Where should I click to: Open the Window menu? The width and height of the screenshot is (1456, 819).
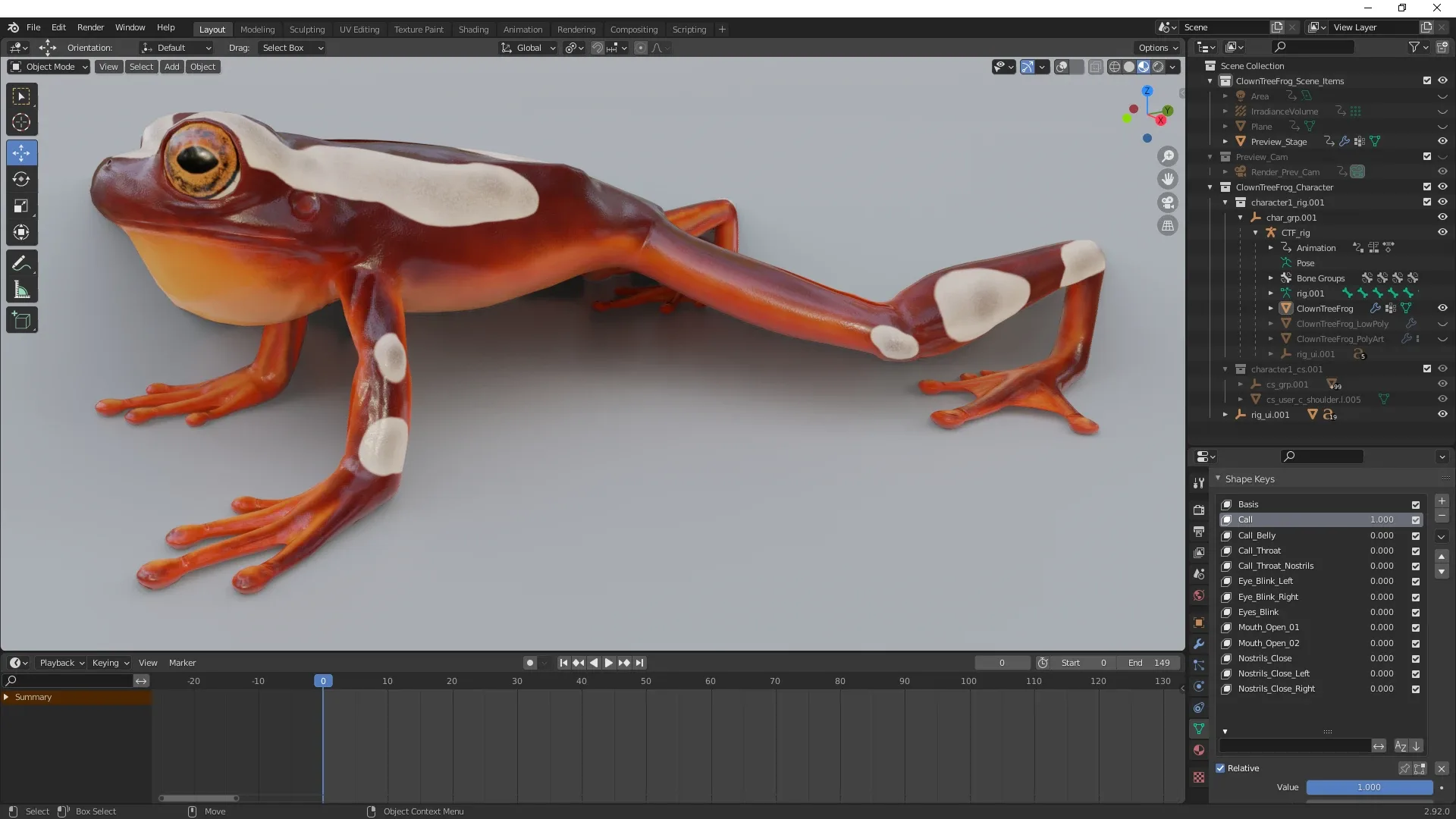point(130,27)
